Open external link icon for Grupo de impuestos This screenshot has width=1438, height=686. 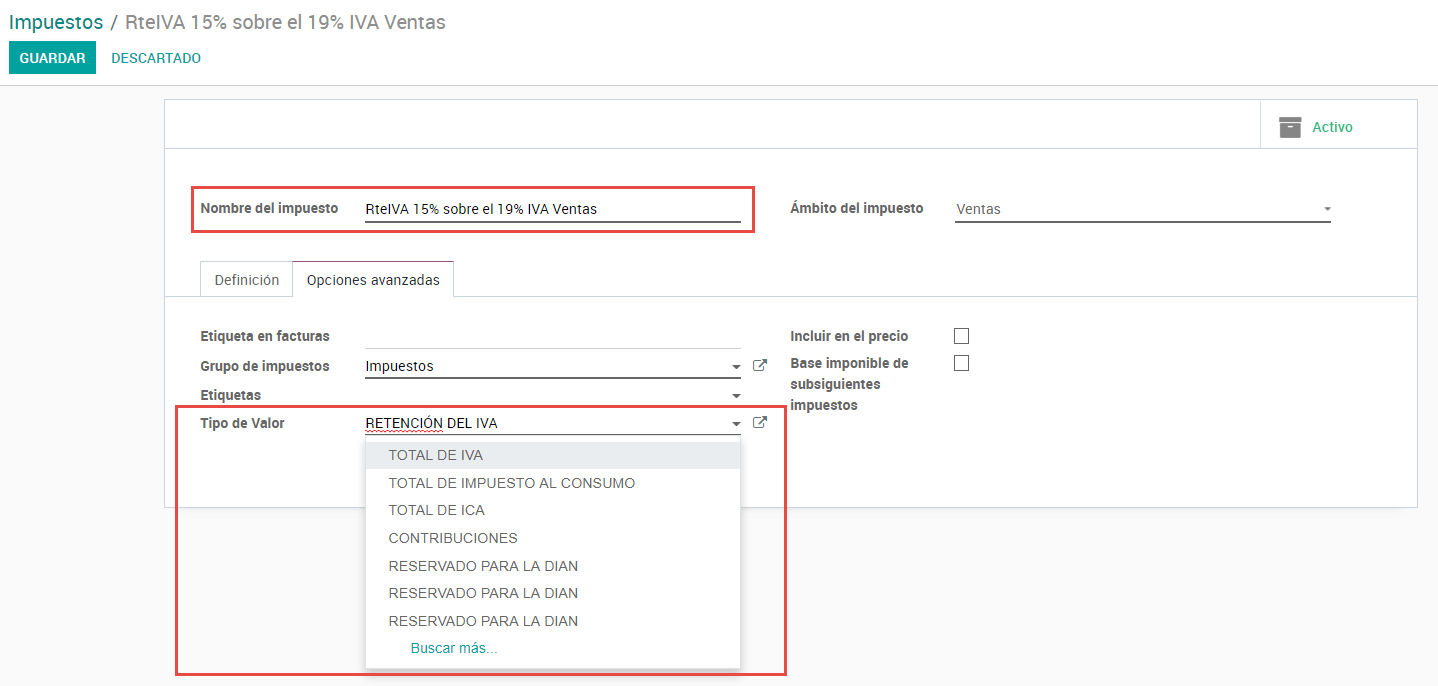760,366
